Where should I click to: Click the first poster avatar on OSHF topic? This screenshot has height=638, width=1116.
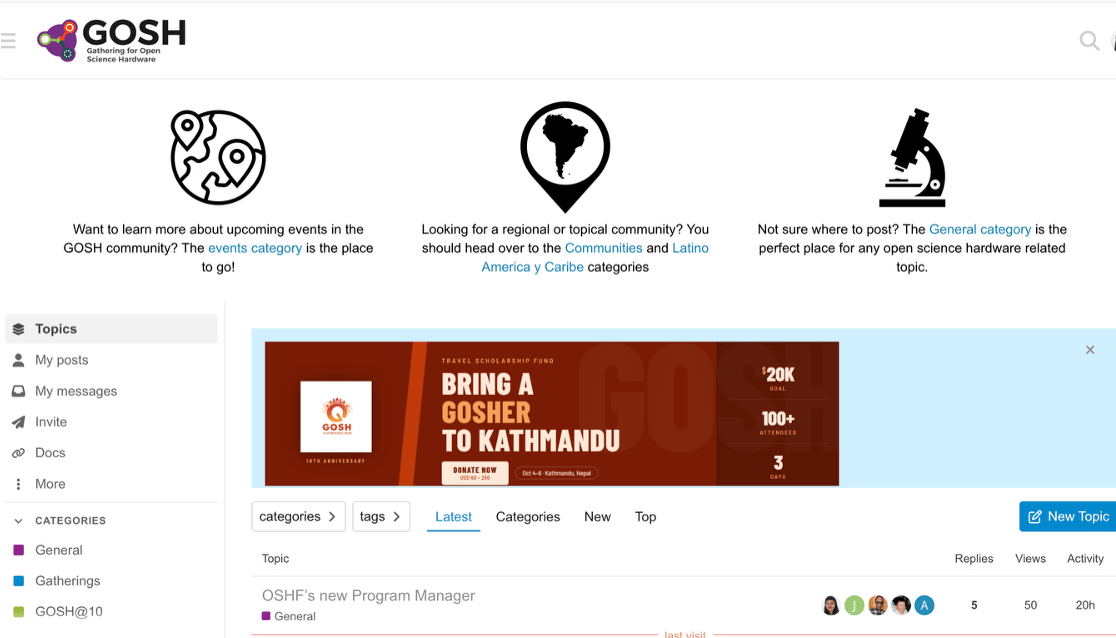(831, 605)
